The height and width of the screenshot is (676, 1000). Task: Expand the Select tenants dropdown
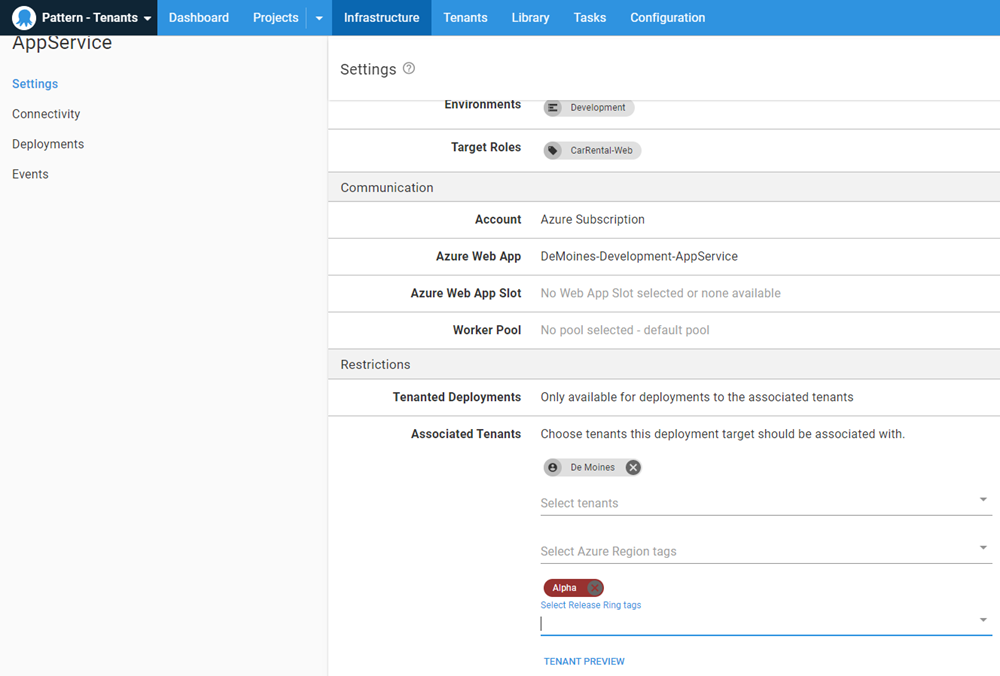pos(983,500)
